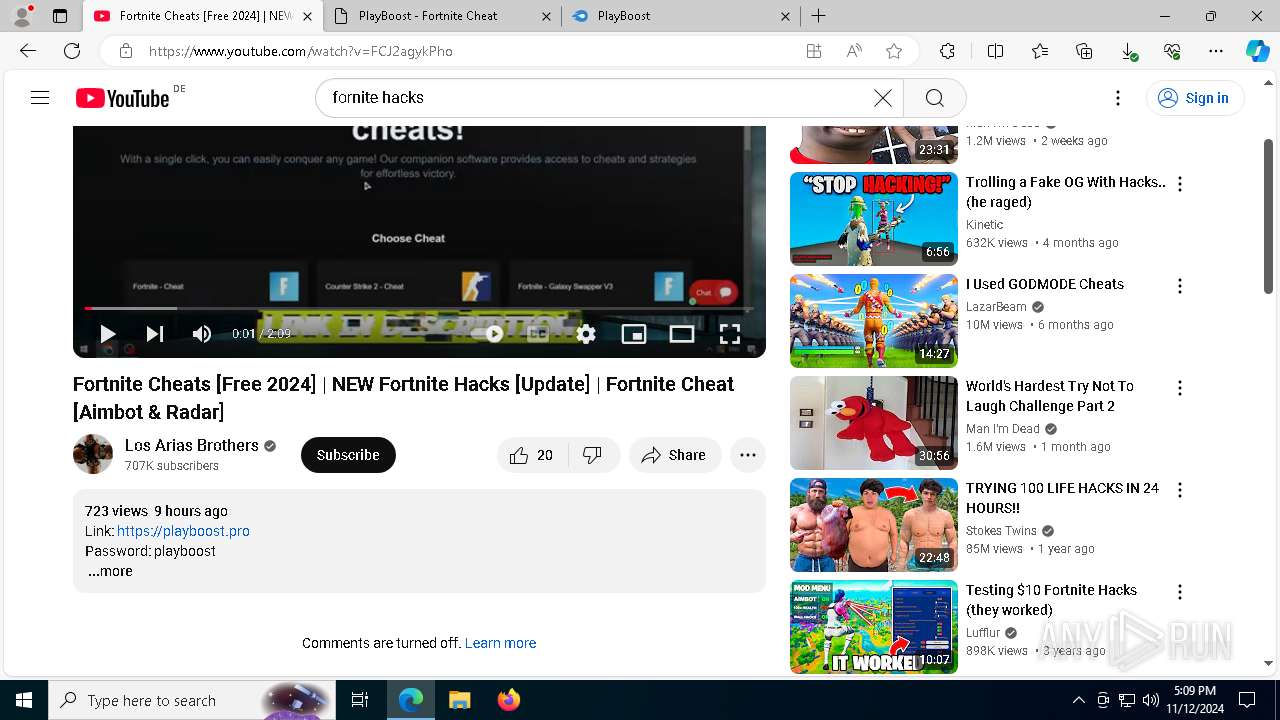Open options for Try Not To Laugh Challenge
The height and width of the screenshot is (720, 1280).
click(x=1180, y=388)
